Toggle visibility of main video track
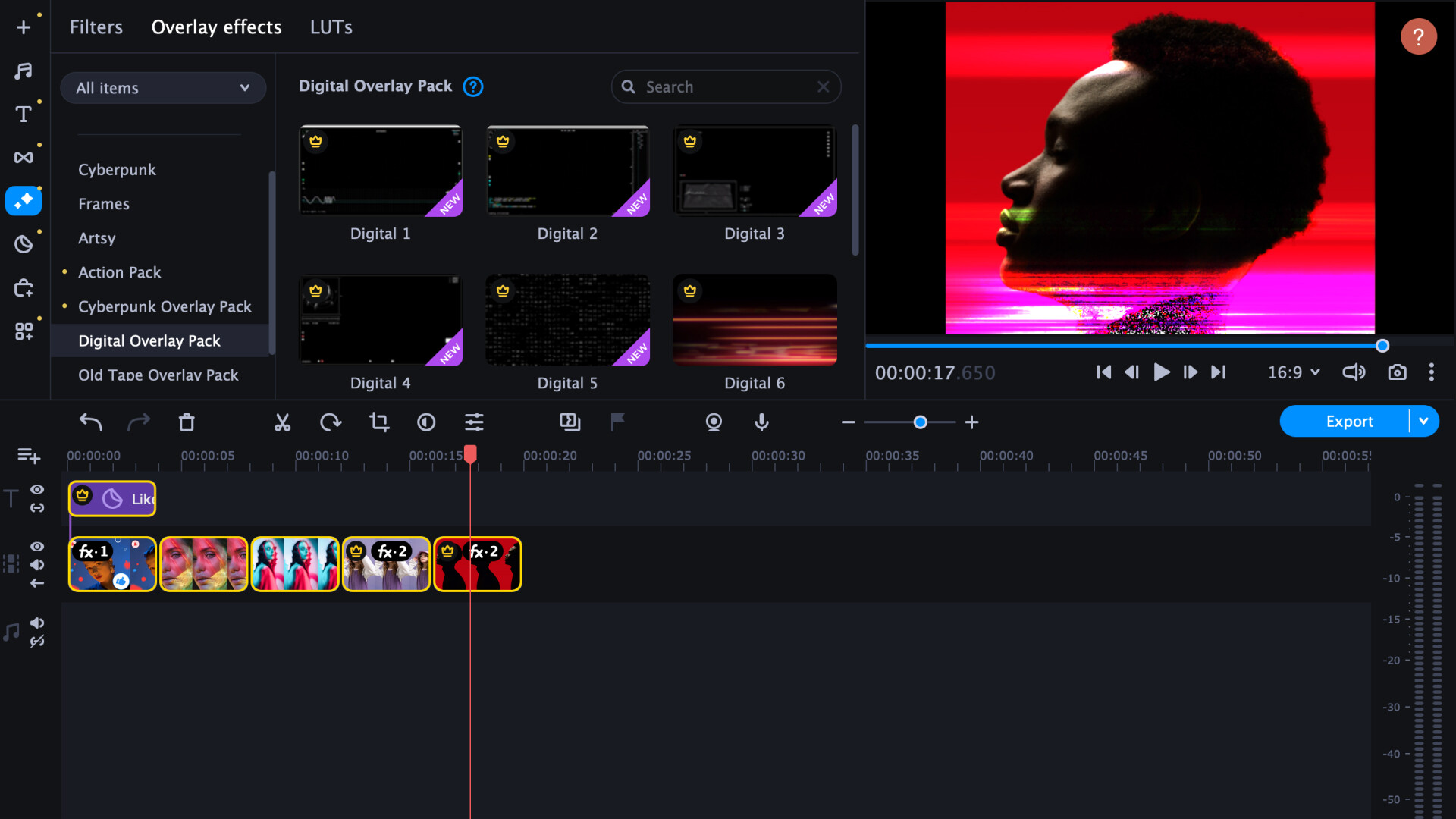Viewport: 1456px width, 819px height. pos(38,546)
